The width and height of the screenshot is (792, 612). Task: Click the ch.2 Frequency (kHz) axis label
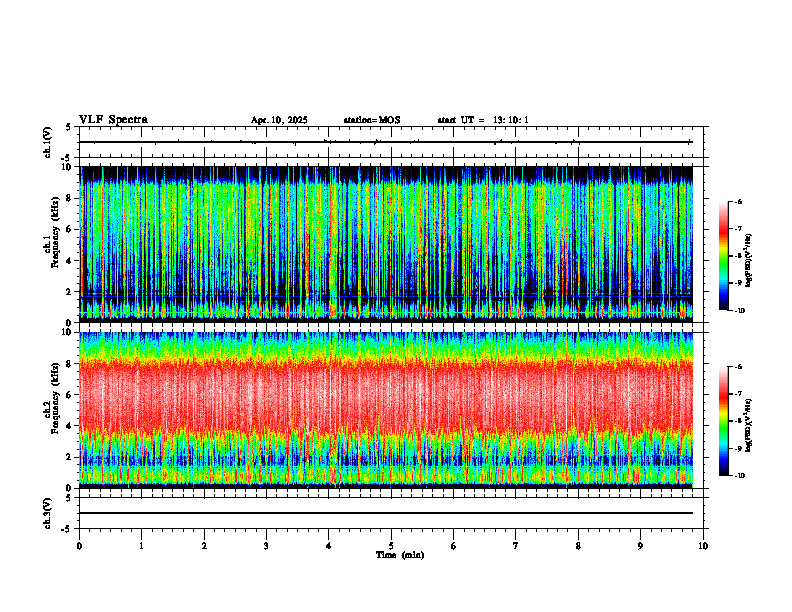(52, 398)
